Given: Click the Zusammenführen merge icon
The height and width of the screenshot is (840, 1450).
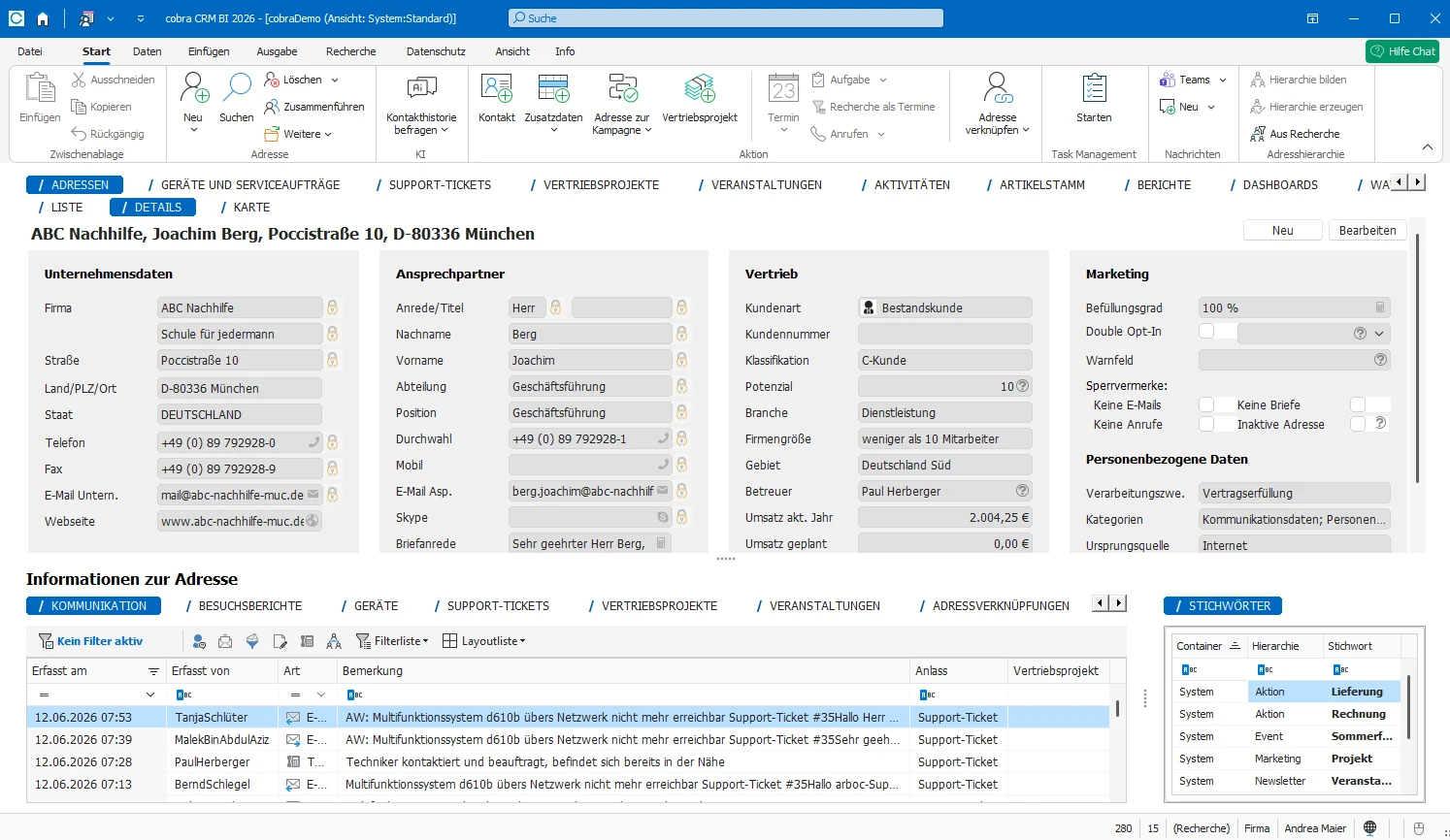Looking at the screenshot, I should tap(272, 107).
